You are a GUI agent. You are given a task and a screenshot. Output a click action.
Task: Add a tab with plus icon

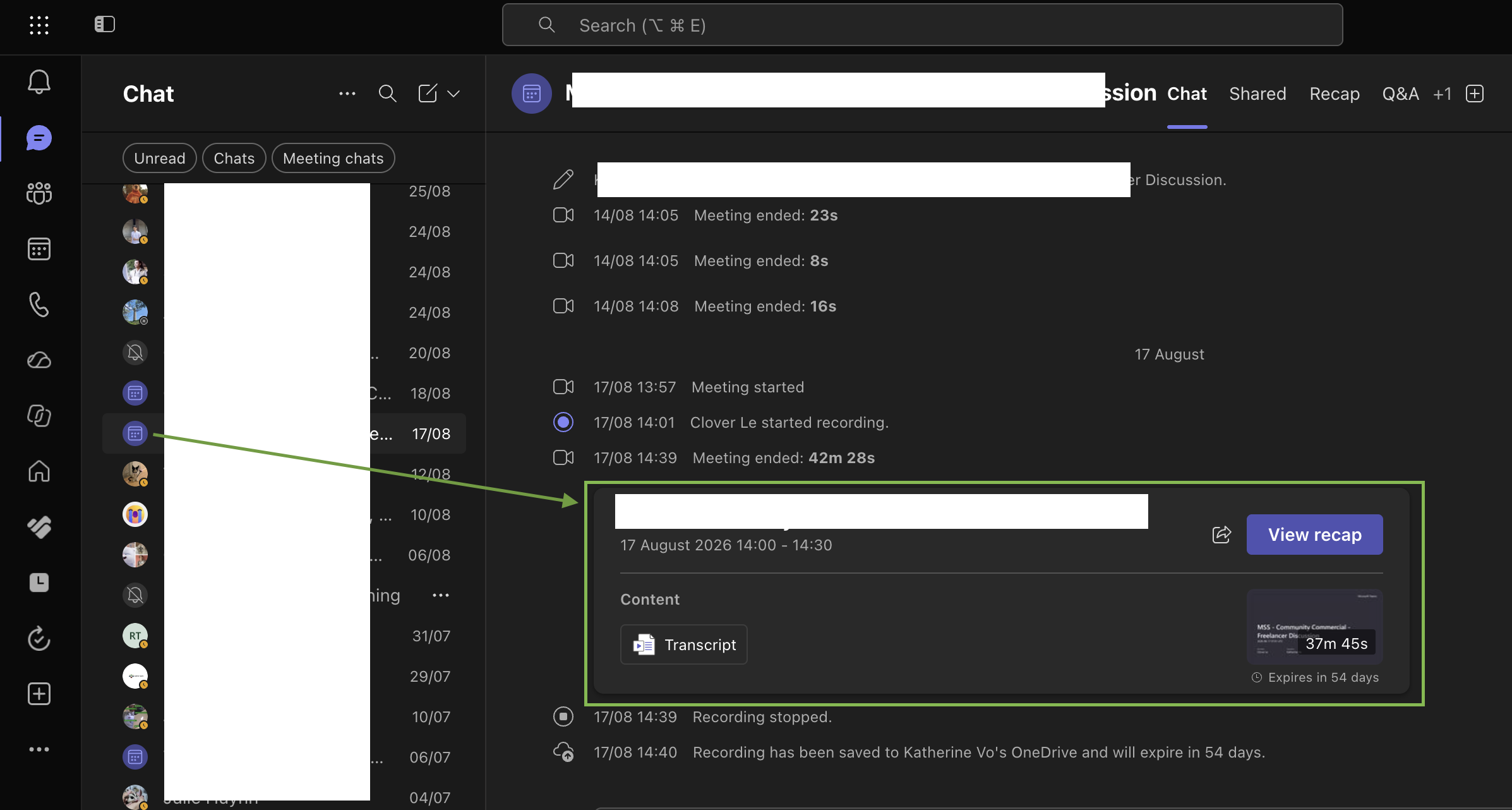(1475, 94)
